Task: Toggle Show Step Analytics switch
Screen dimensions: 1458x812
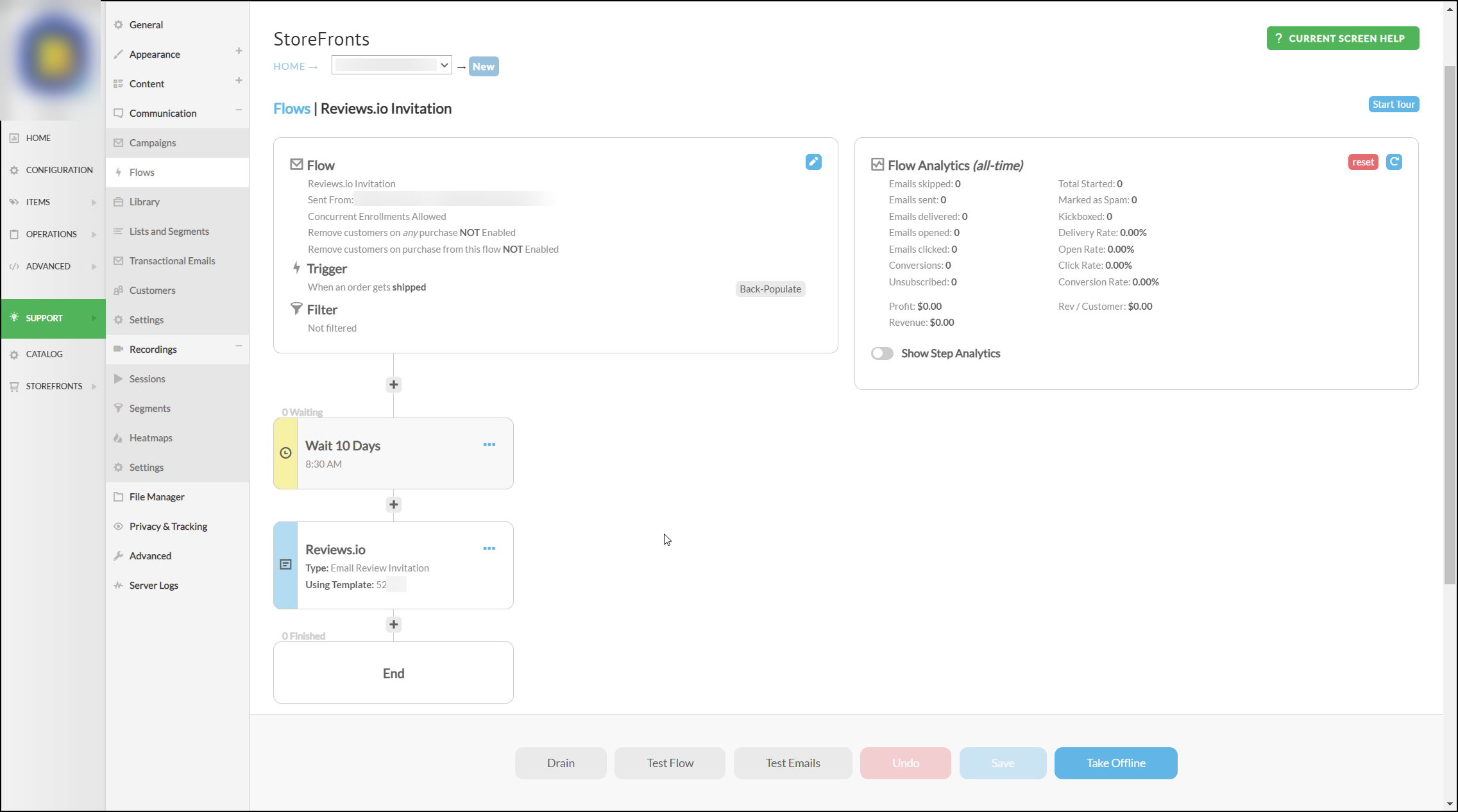Action: [x=882, y=353]
